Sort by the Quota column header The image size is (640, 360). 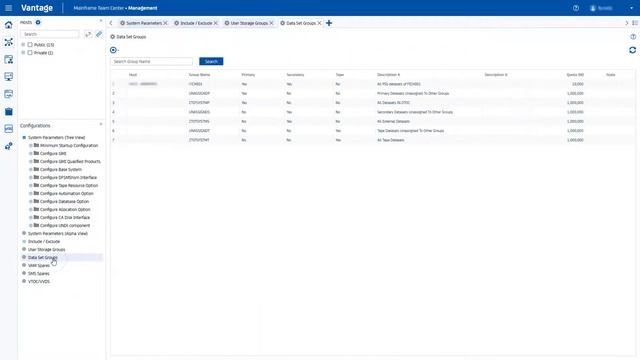tap(575, 75)
